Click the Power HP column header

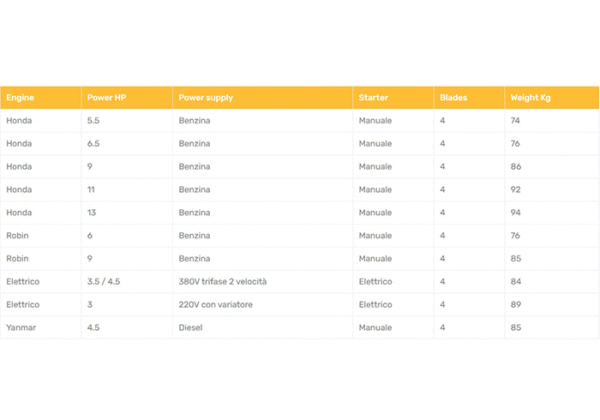click(x=127, y=98)
